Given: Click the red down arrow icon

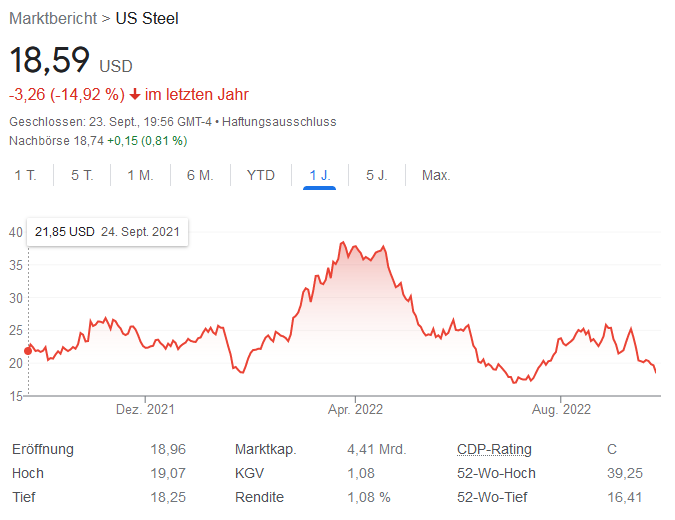Looking at the screenshot, I should [135, 95].
